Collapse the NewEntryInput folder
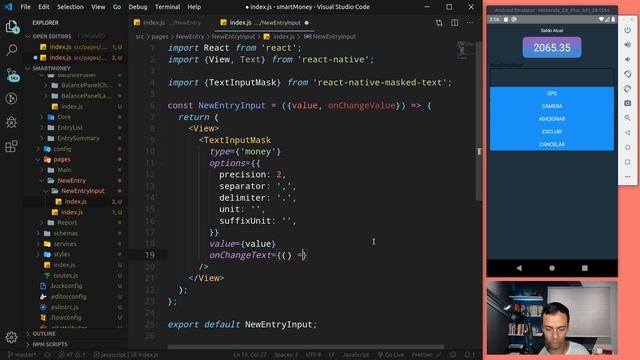 pyautogui.click(x=82, y=191)
